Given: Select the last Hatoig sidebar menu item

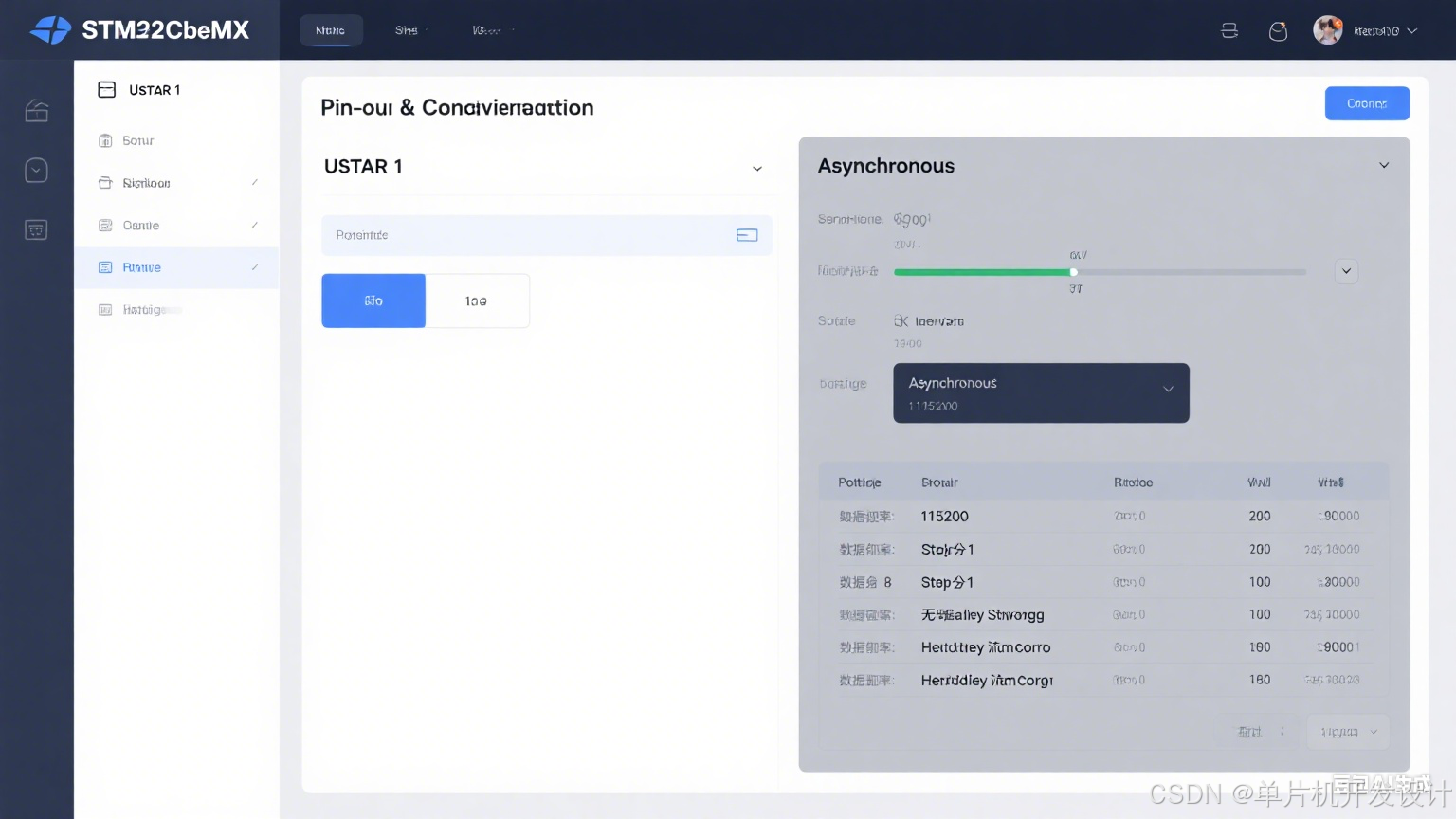Looking at the screenshot, I should [176, 310].
